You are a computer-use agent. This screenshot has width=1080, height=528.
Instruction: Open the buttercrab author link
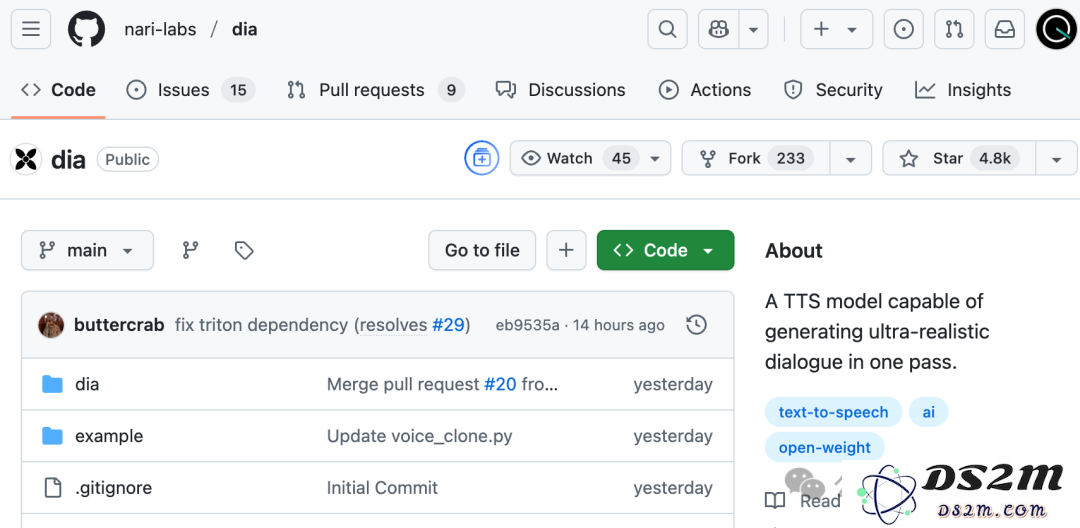(x=119, y=325)
